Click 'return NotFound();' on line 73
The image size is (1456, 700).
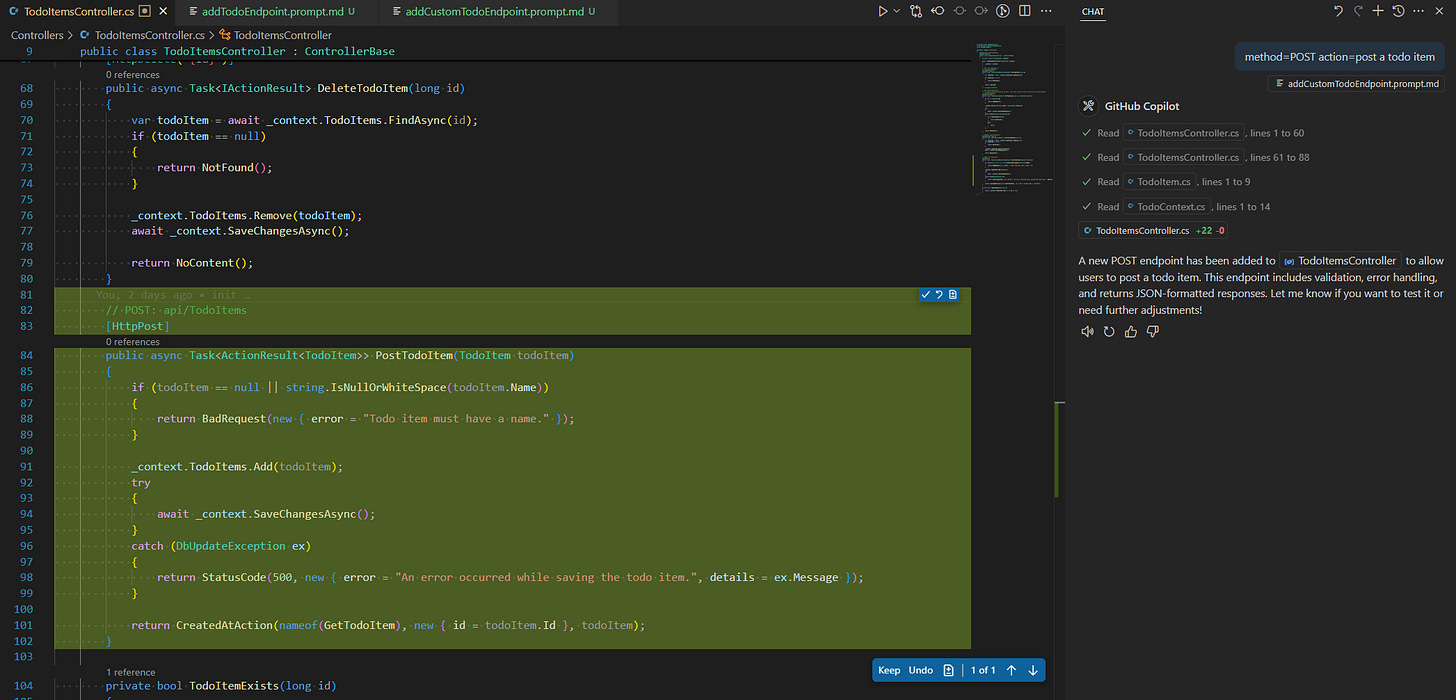214,167
